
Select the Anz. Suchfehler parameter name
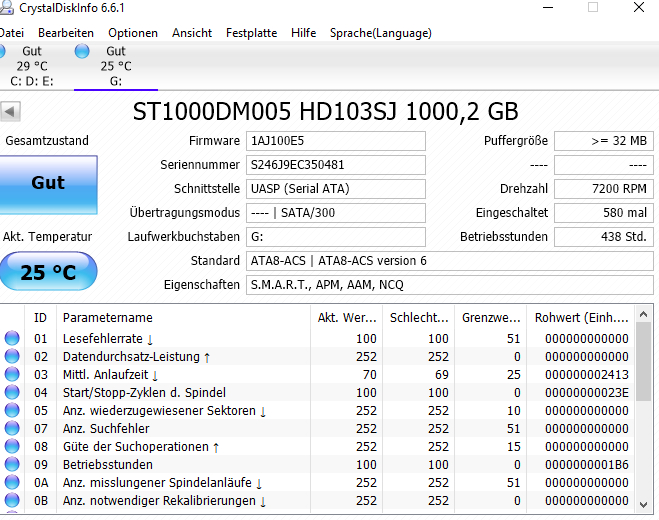pos(106,429)
